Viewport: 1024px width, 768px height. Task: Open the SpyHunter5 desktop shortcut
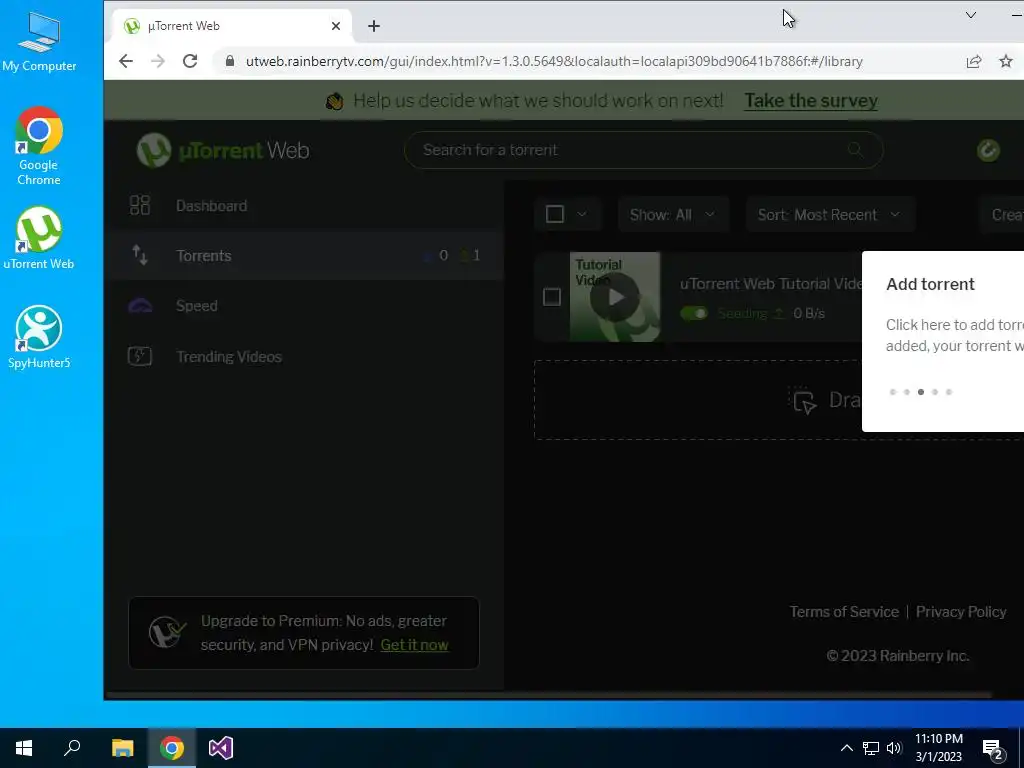(39, 337)
